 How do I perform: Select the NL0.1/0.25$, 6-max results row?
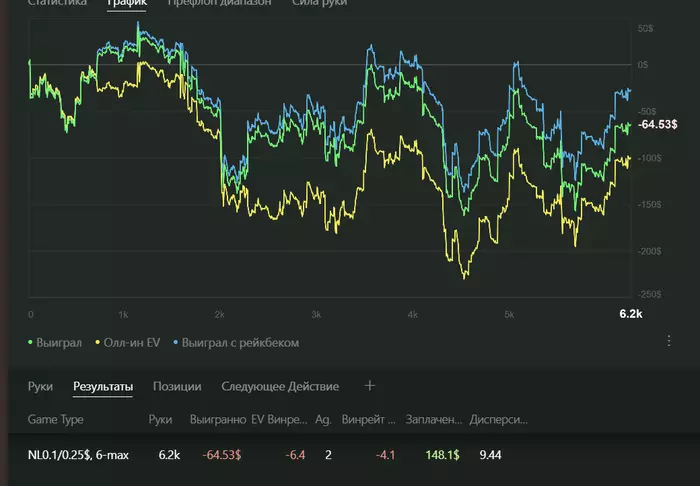coord(80,455)
